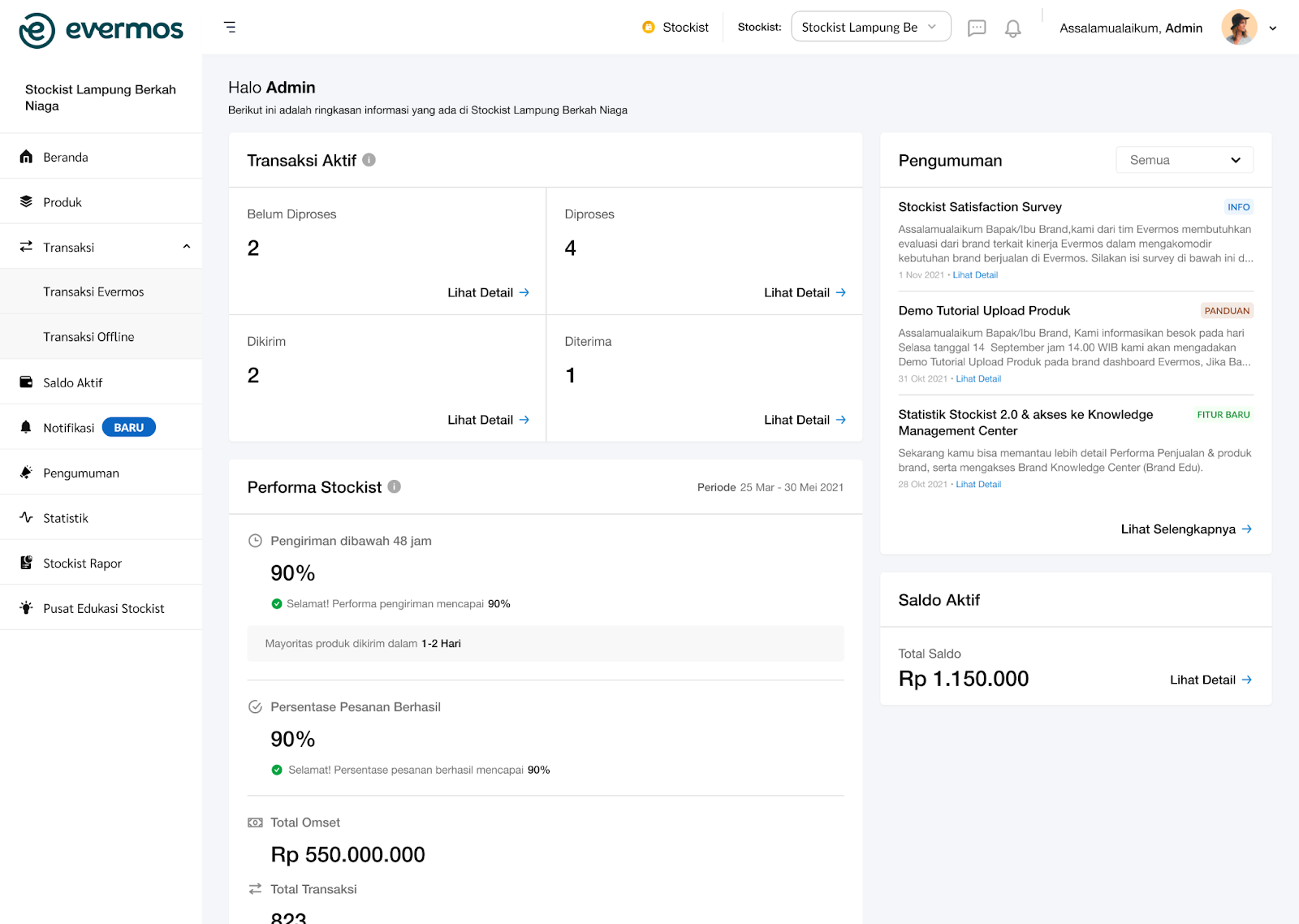This screenshot has width=1299, height=924.
Task: Click the Admin profile avatar
Action: [1238, 27]
